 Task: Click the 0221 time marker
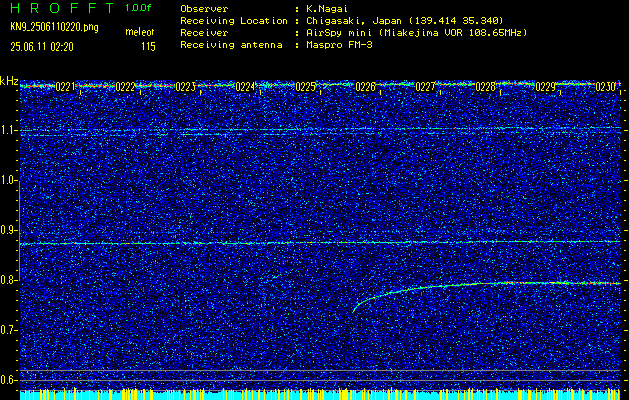tap(65, 87)
